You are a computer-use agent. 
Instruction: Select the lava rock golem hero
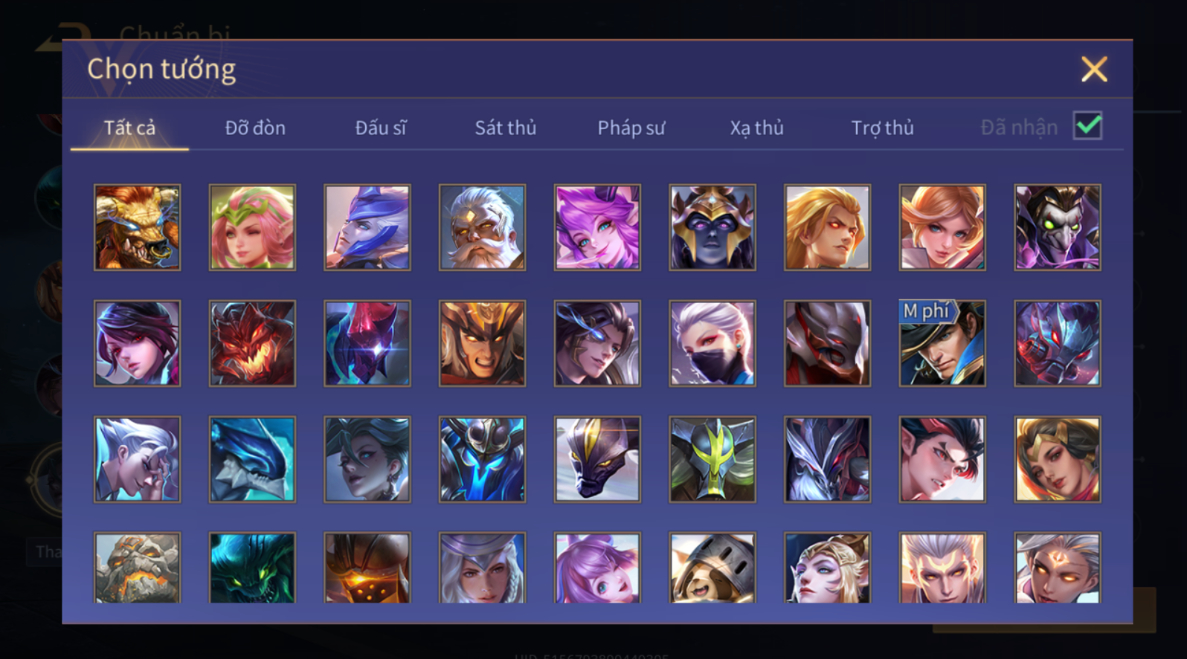(137, 567)
